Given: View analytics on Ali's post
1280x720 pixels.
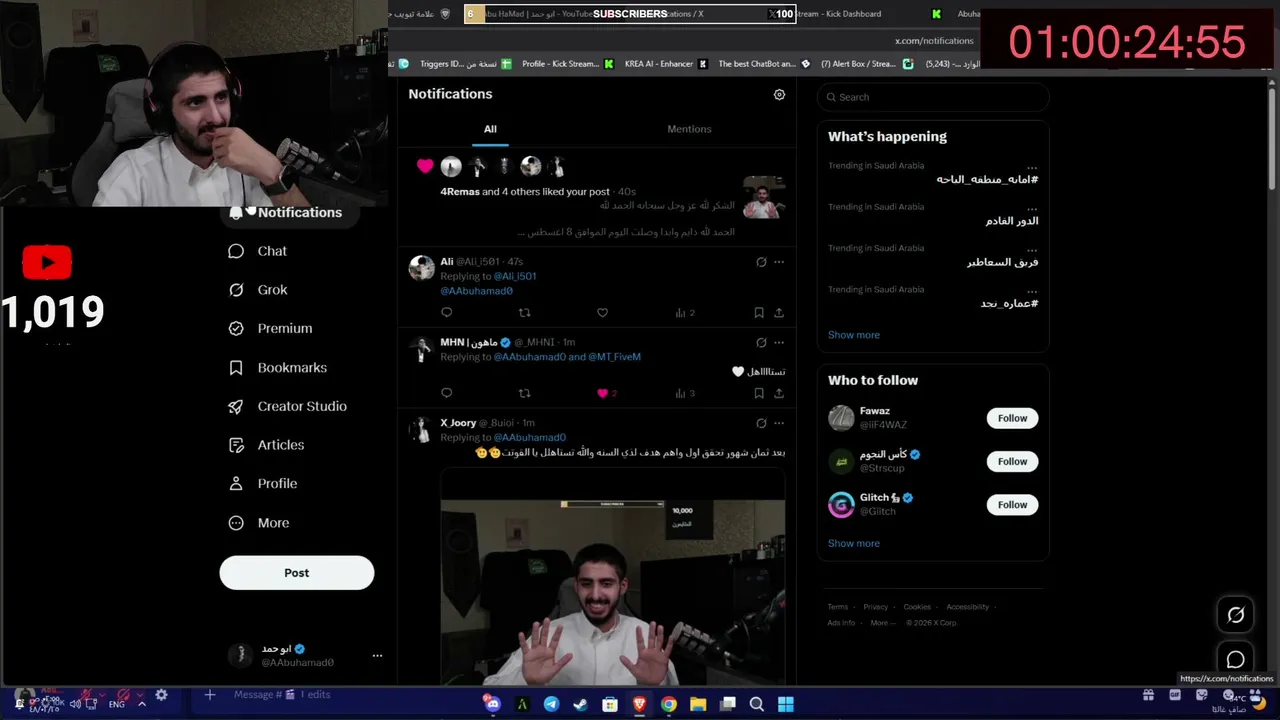Looking at the screenshot, I should coord(684,313).
